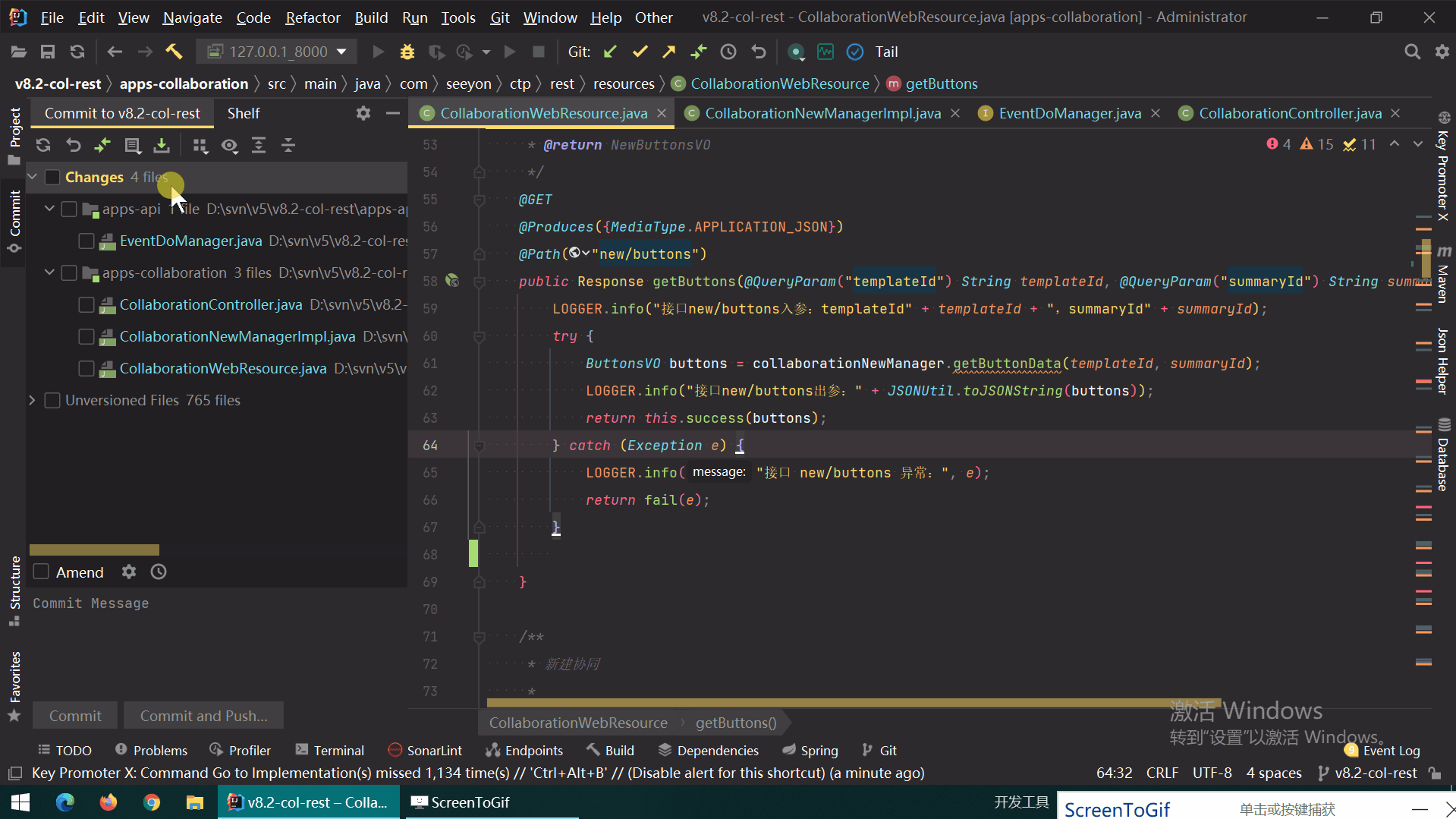This screenshot has width=1456, height=819.
Task: Click the Debug bug icon
Action: (x=407, y=52)
